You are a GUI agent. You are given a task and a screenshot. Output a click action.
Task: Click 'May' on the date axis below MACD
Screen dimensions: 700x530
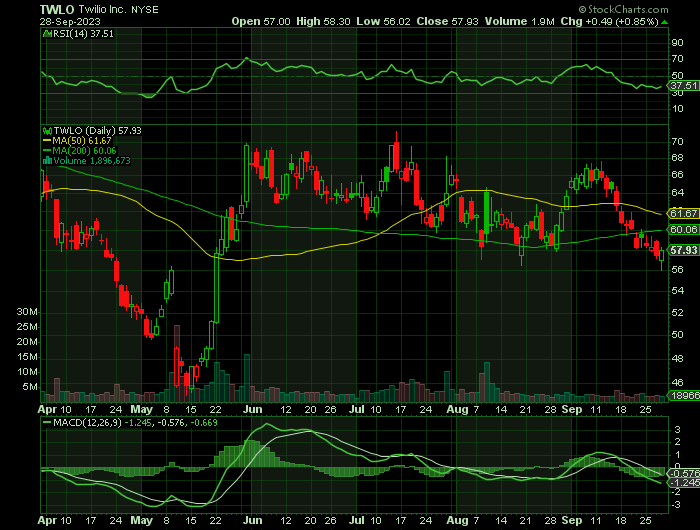(142, 521)
